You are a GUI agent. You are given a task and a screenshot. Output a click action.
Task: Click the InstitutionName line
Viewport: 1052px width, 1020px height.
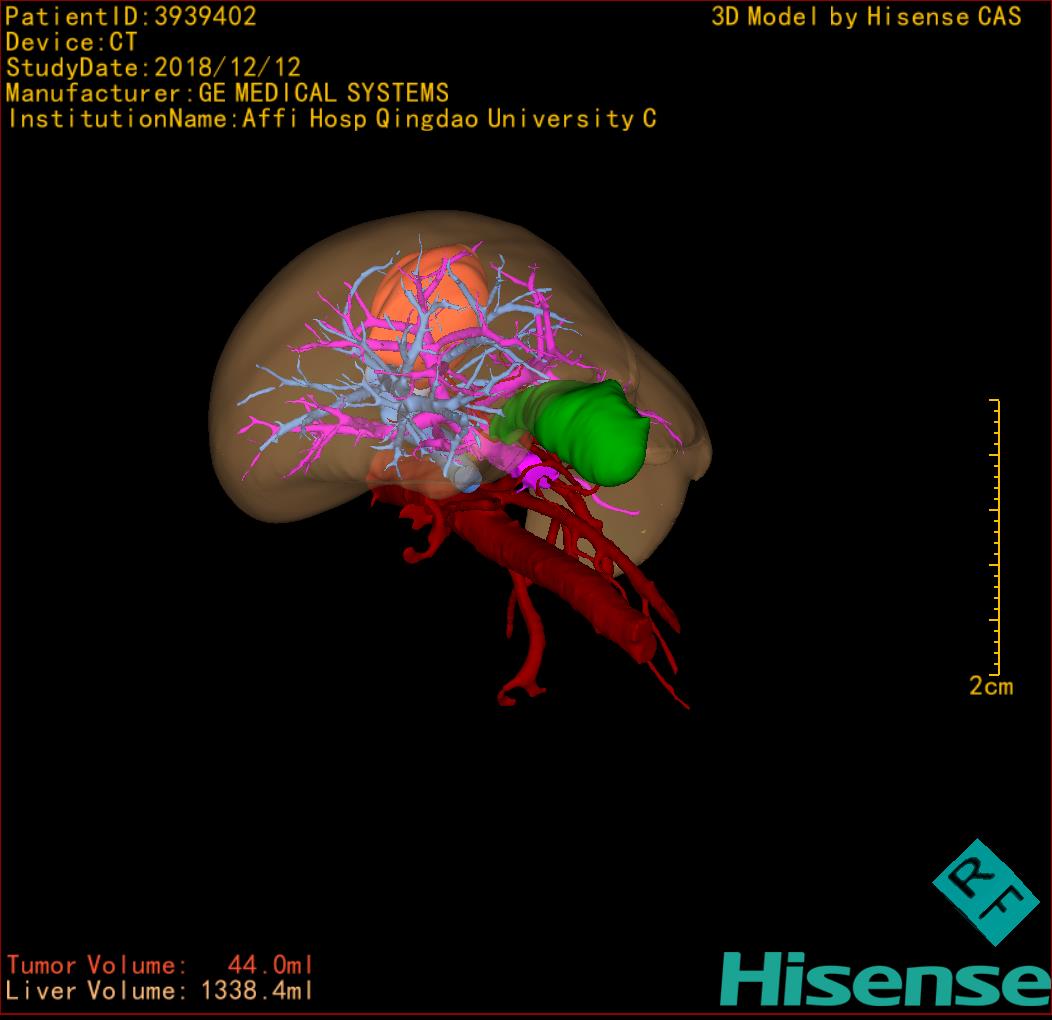tap(331, 119)
